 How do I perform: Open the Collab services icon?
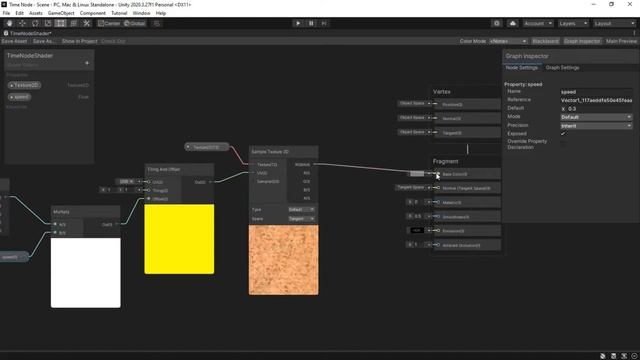pyautogui.click(x=497, y=23)
